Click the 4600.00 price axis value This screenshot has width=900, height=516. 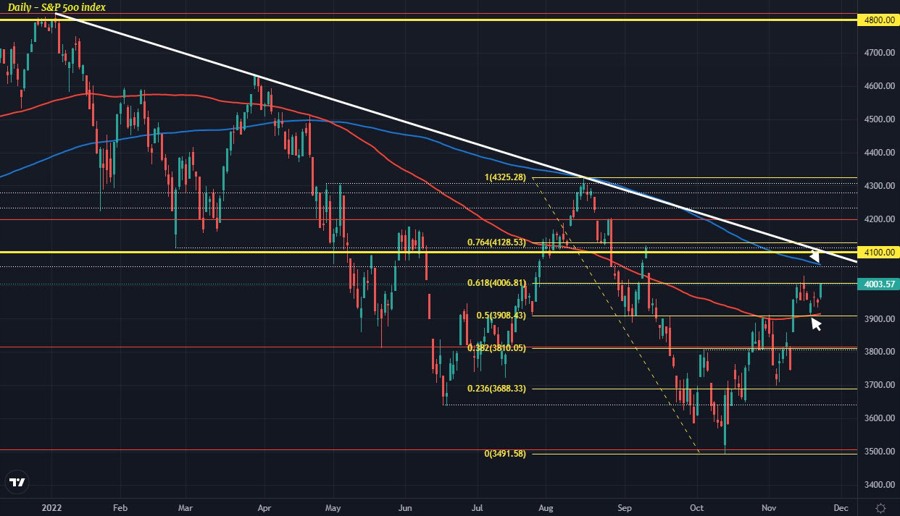[x=879, y=86]
